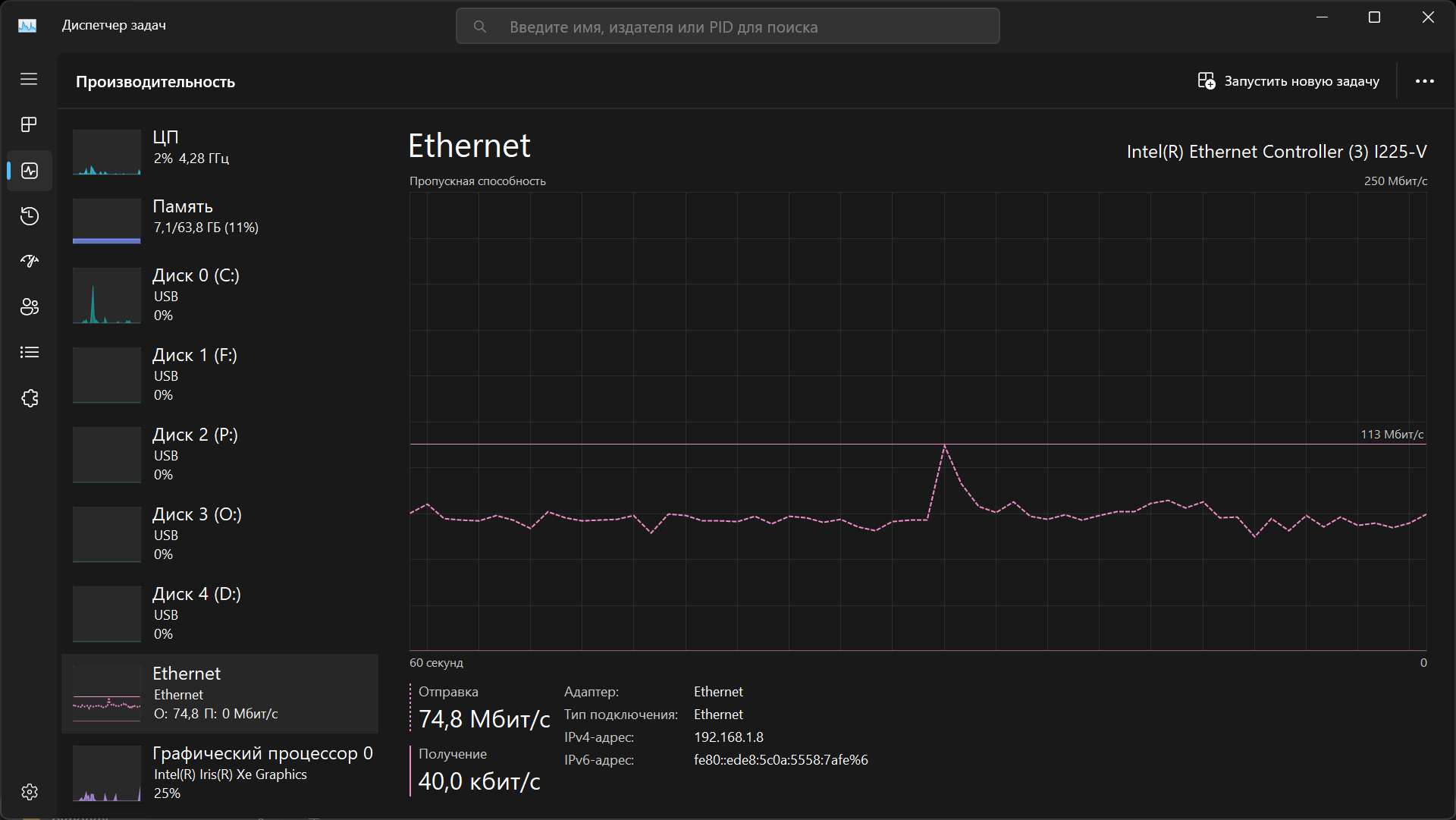Select Графический процессор 0 item
The image size is (1456, 820).
pos(220,772)
